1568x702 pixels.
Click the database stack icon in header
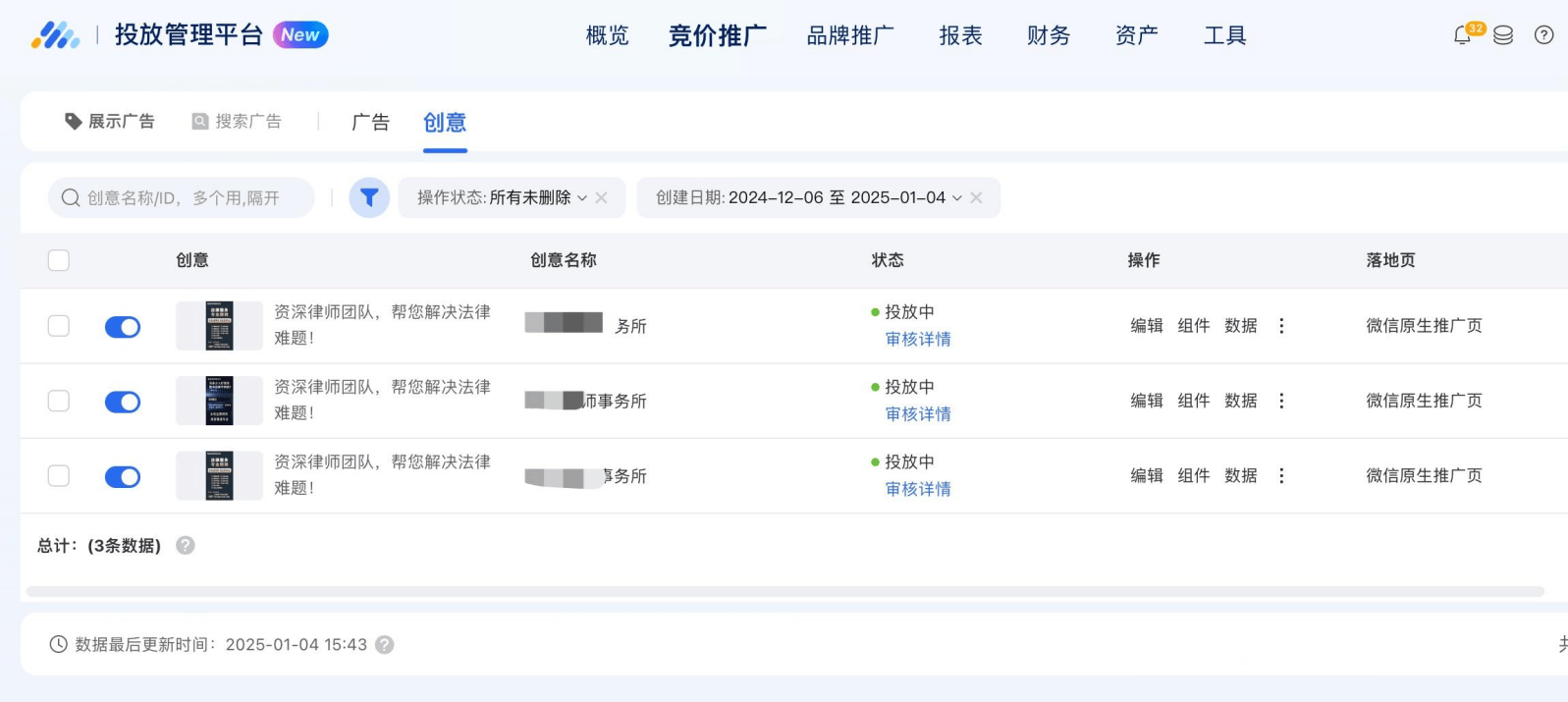coord(1502,35)
